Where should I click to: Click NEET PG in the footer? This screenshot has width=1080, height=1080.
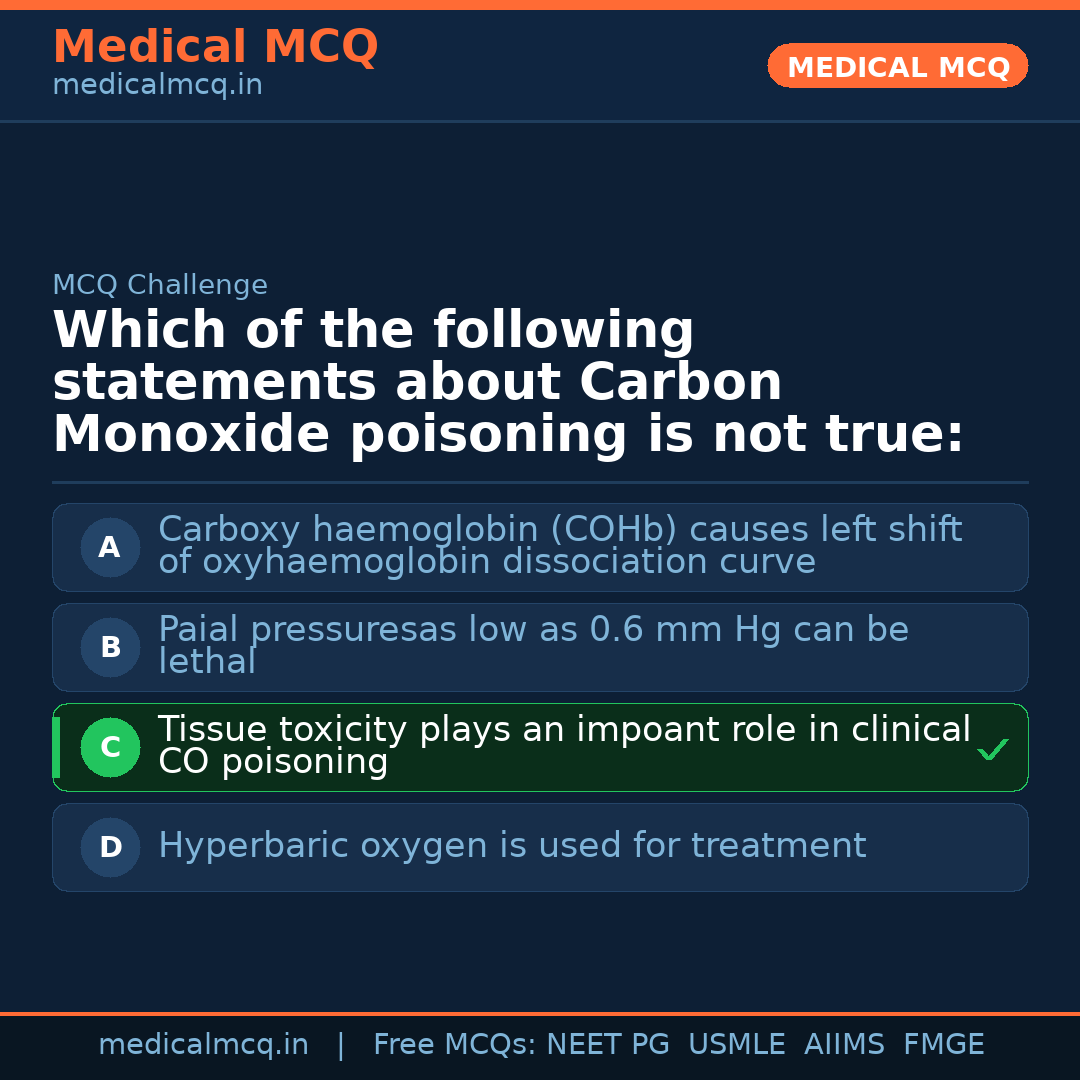click(608, 1045)
